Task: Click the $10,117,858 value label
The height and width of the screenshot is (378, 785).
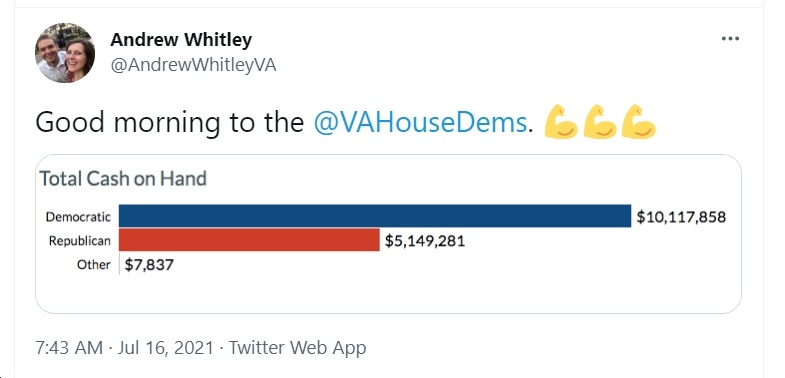Action: coord(681,217)
